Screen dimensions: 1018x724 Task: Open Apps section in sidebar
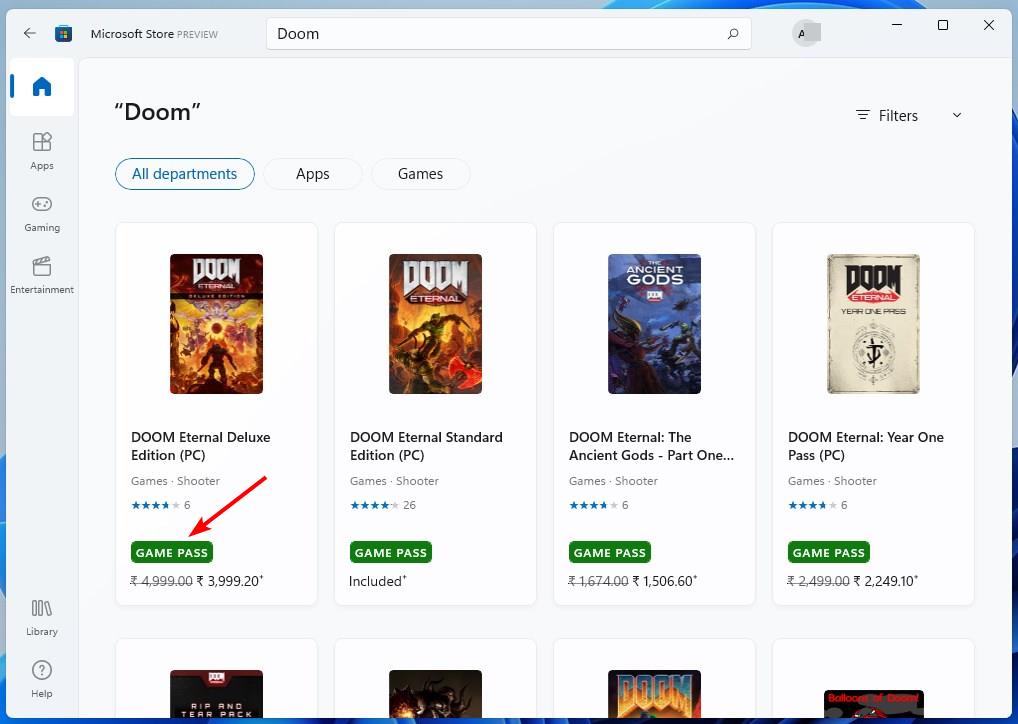(x=42, y=151)
